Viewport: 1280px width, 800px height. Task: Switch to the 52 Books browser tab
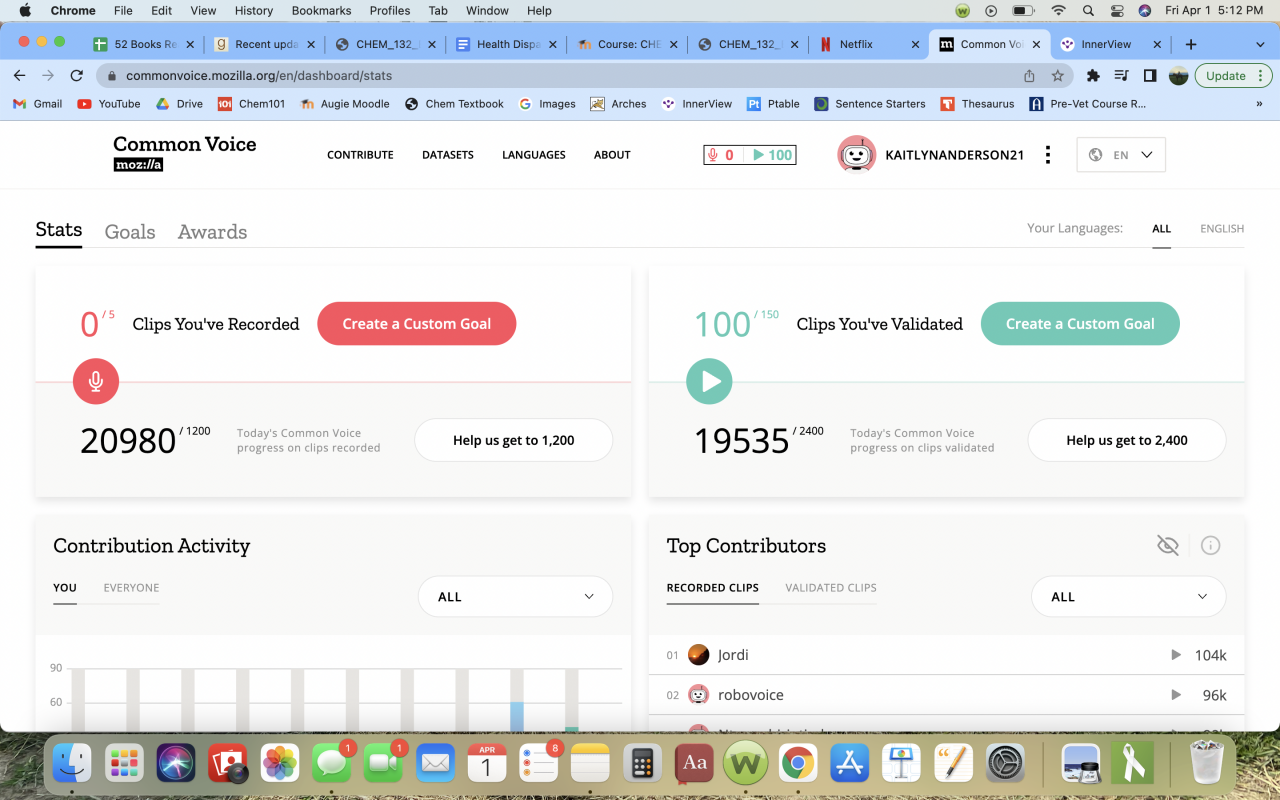pyautogui.click(x=141, y=44)
